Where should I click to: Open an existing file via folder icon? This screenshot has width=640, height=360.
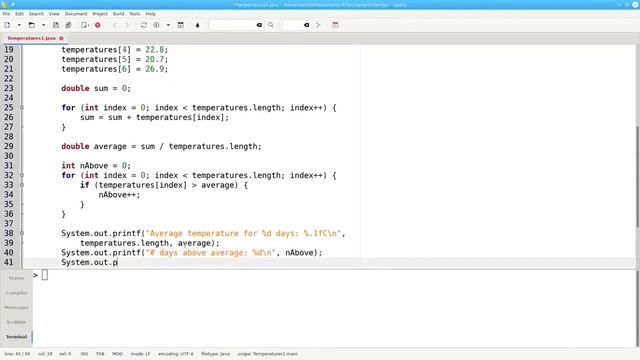31,25
